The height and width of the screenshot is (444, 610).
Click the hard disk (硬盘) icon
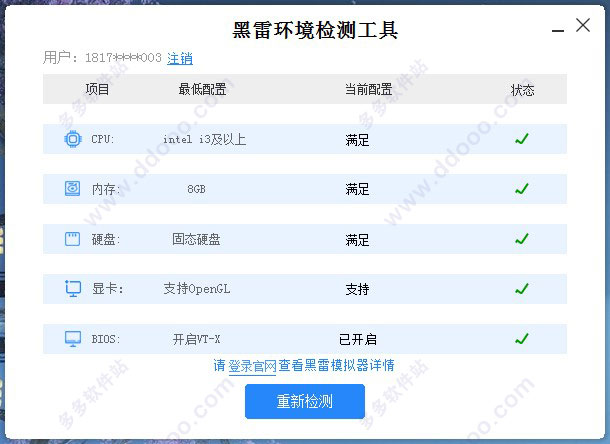(x=72, y=239)
